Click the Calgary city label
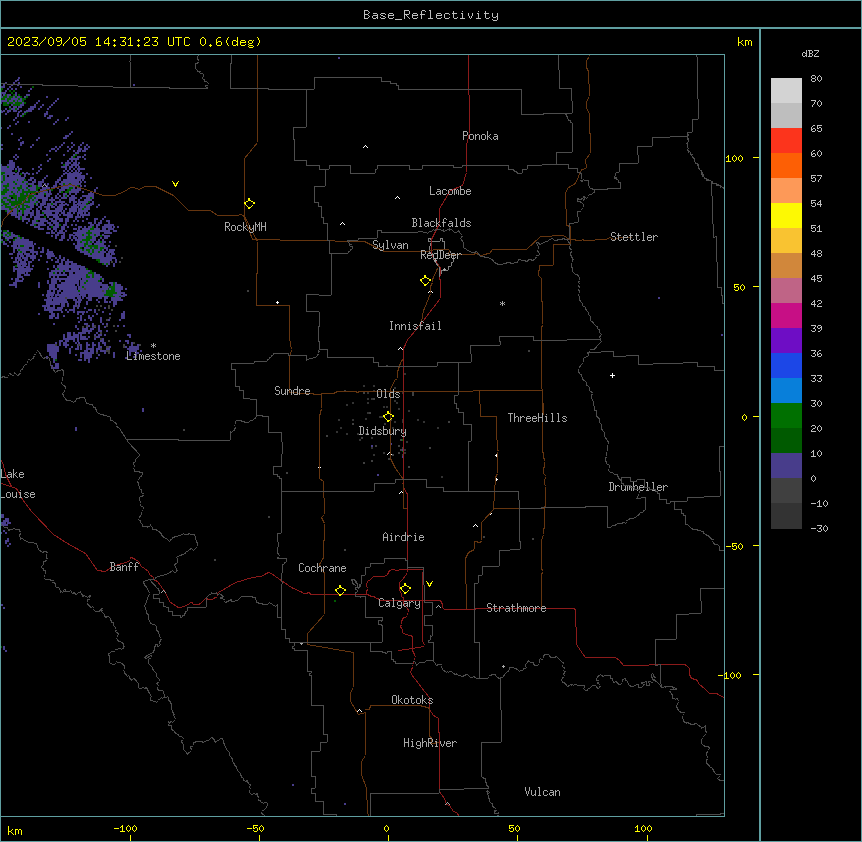862x842 pixels. coord(400,603)
